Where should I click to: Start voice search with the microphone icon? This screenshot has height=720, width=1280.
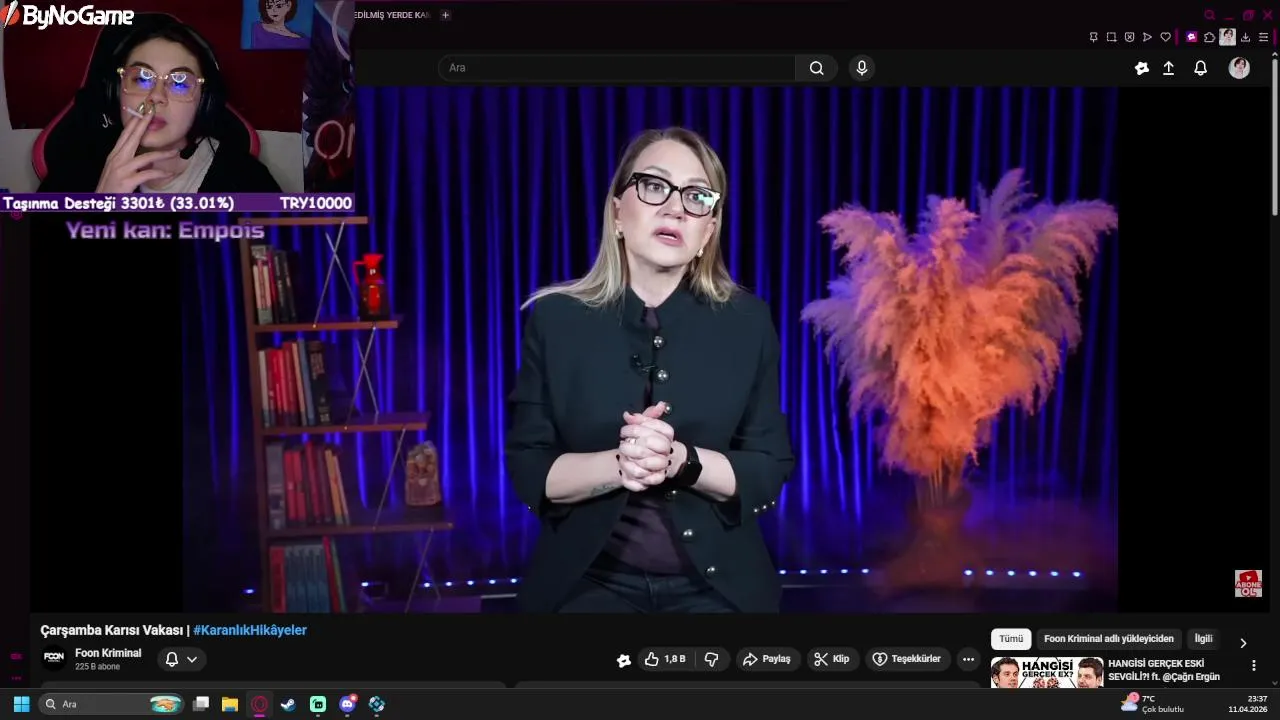pos(862,68)
